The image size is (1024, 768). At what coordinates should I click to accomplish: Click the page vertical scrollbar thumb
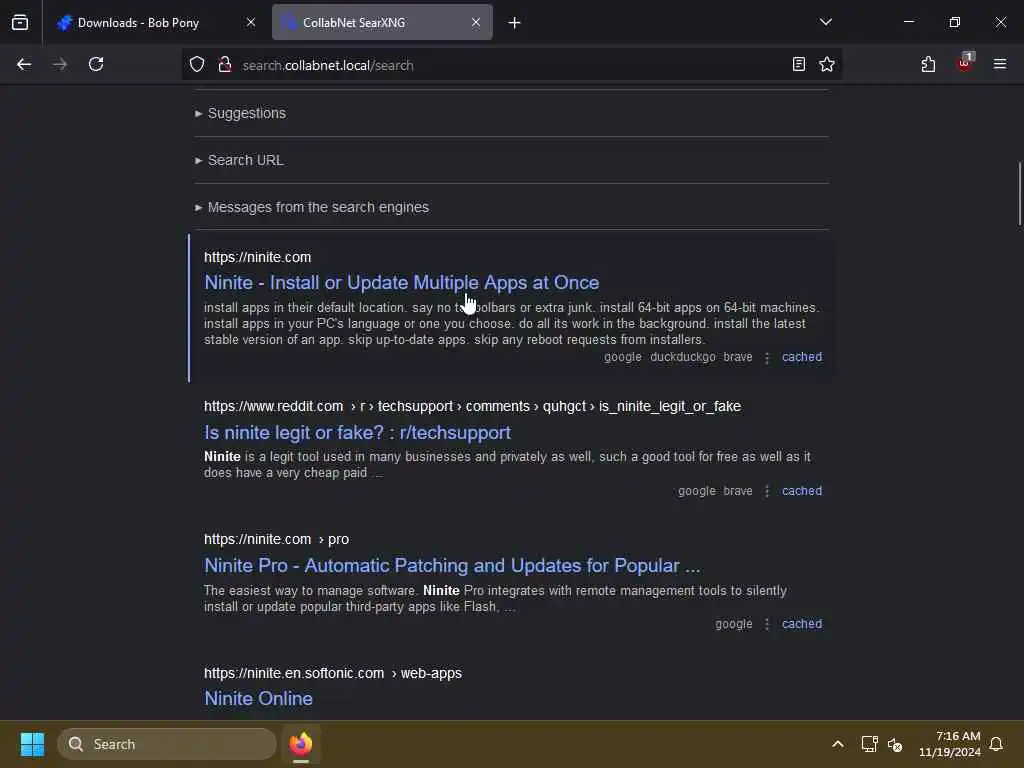pyautogui.click(x=1019, y=193)
